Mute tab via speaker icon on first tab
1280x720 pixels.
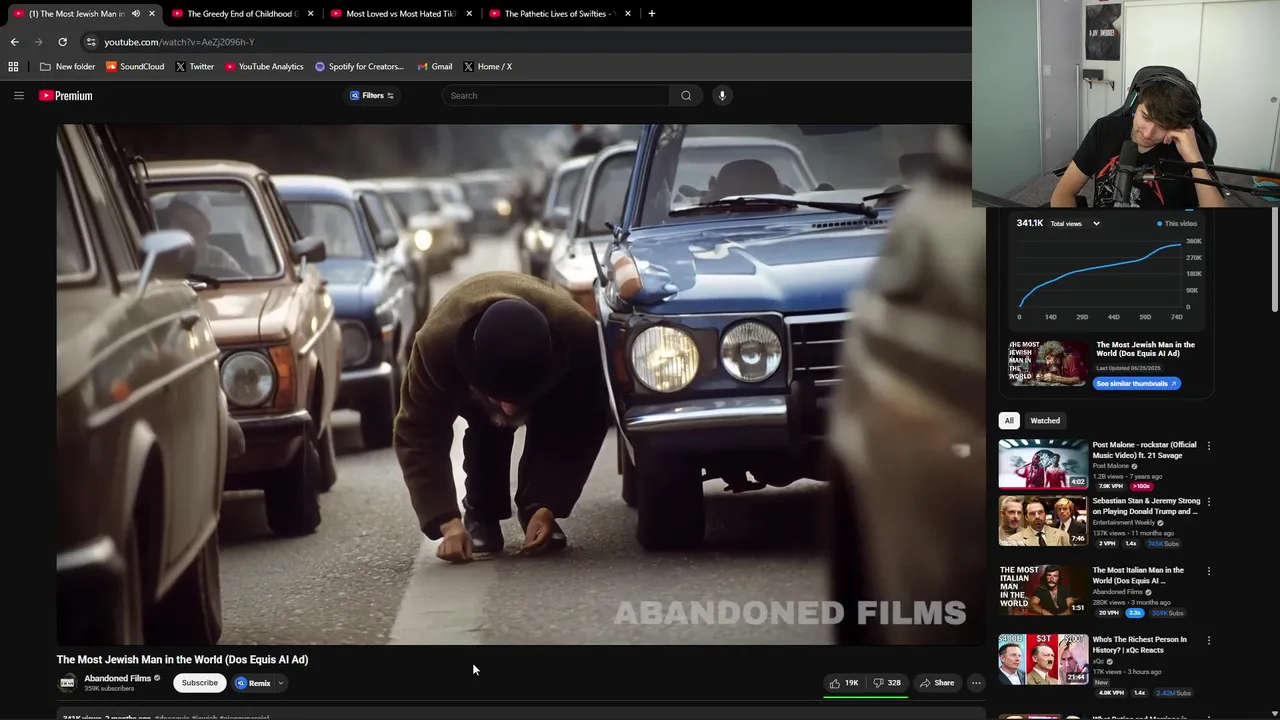click(136, 14)
